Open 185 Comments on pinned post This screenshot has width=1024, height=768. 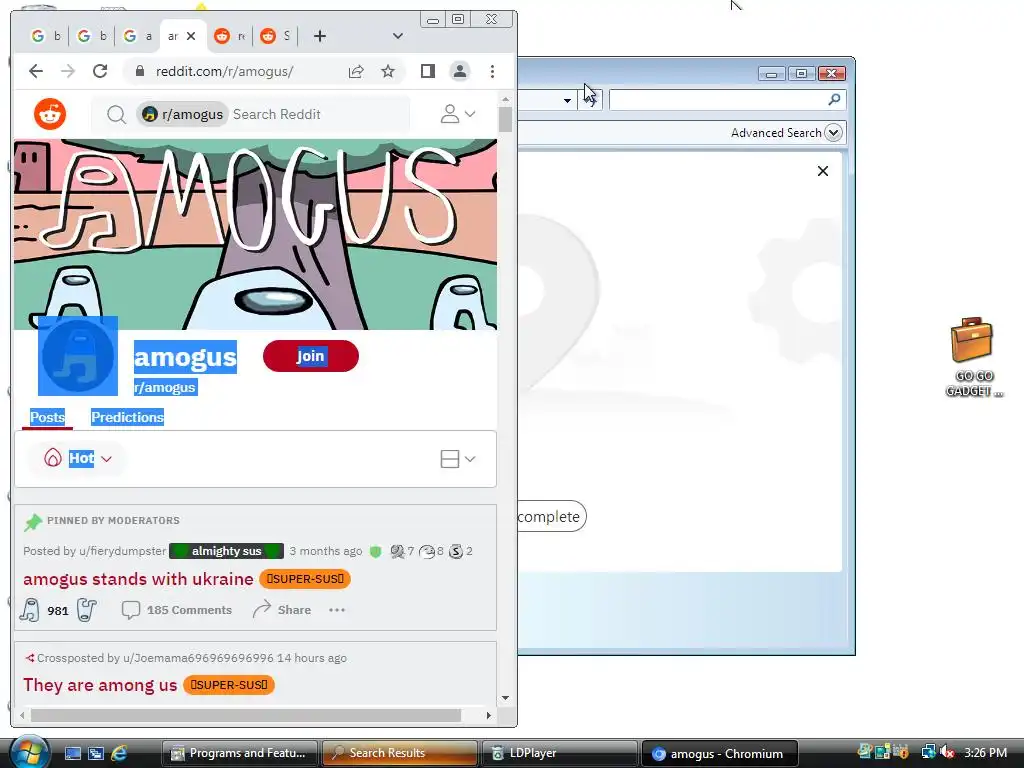pos(176,610)
